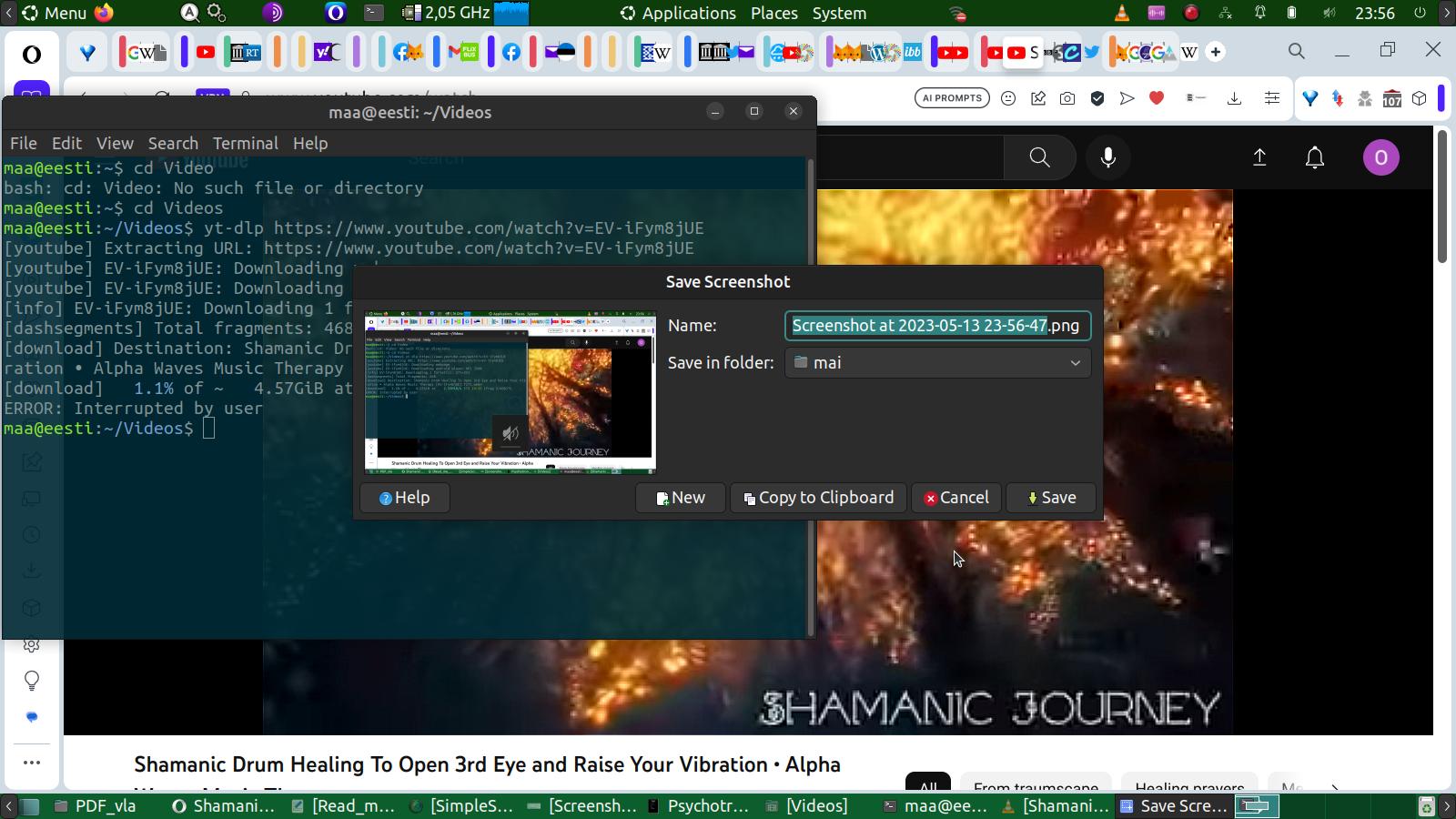Open the network connection tray icon
1456x819 pixels.
coord(1226,13)
